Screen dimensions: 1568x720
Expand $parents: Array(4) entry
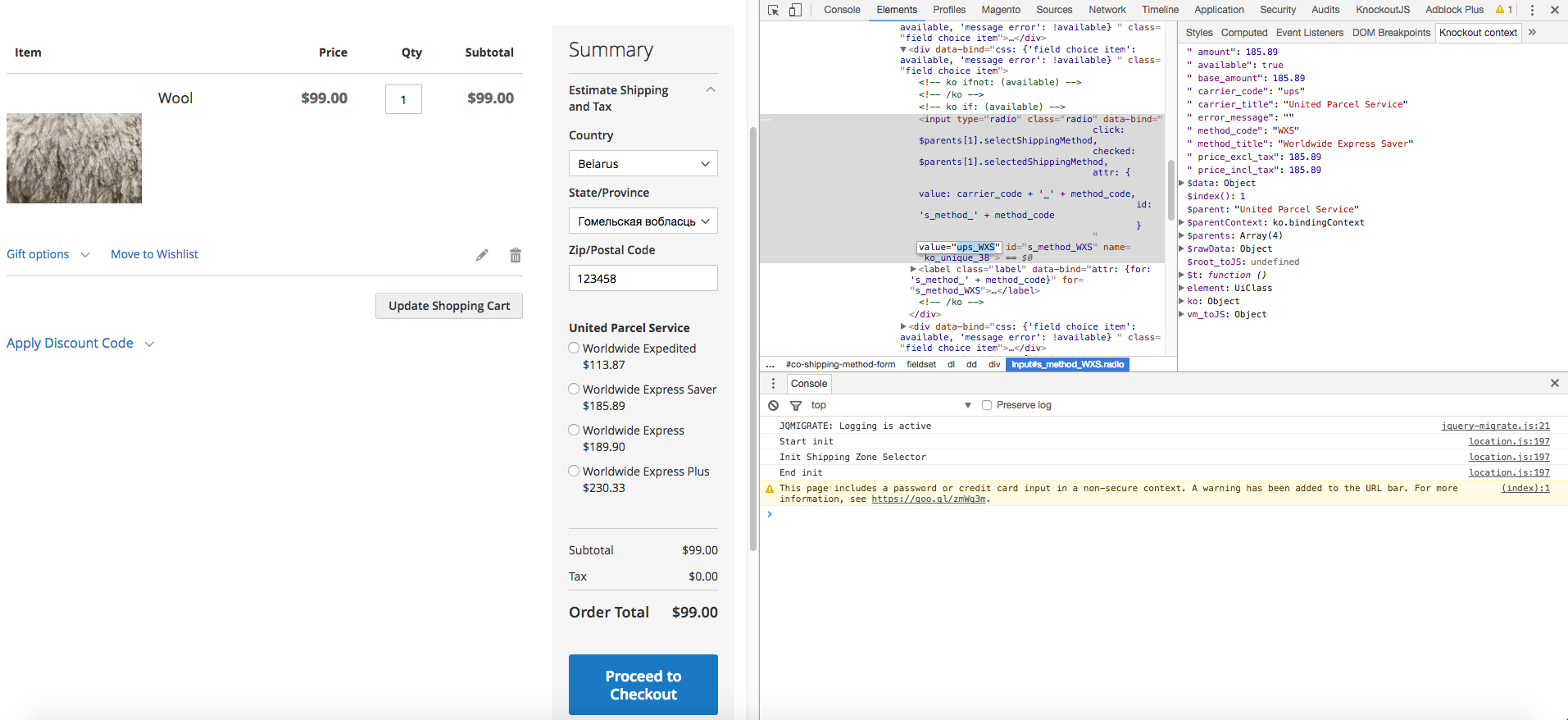click(1182, 235)
